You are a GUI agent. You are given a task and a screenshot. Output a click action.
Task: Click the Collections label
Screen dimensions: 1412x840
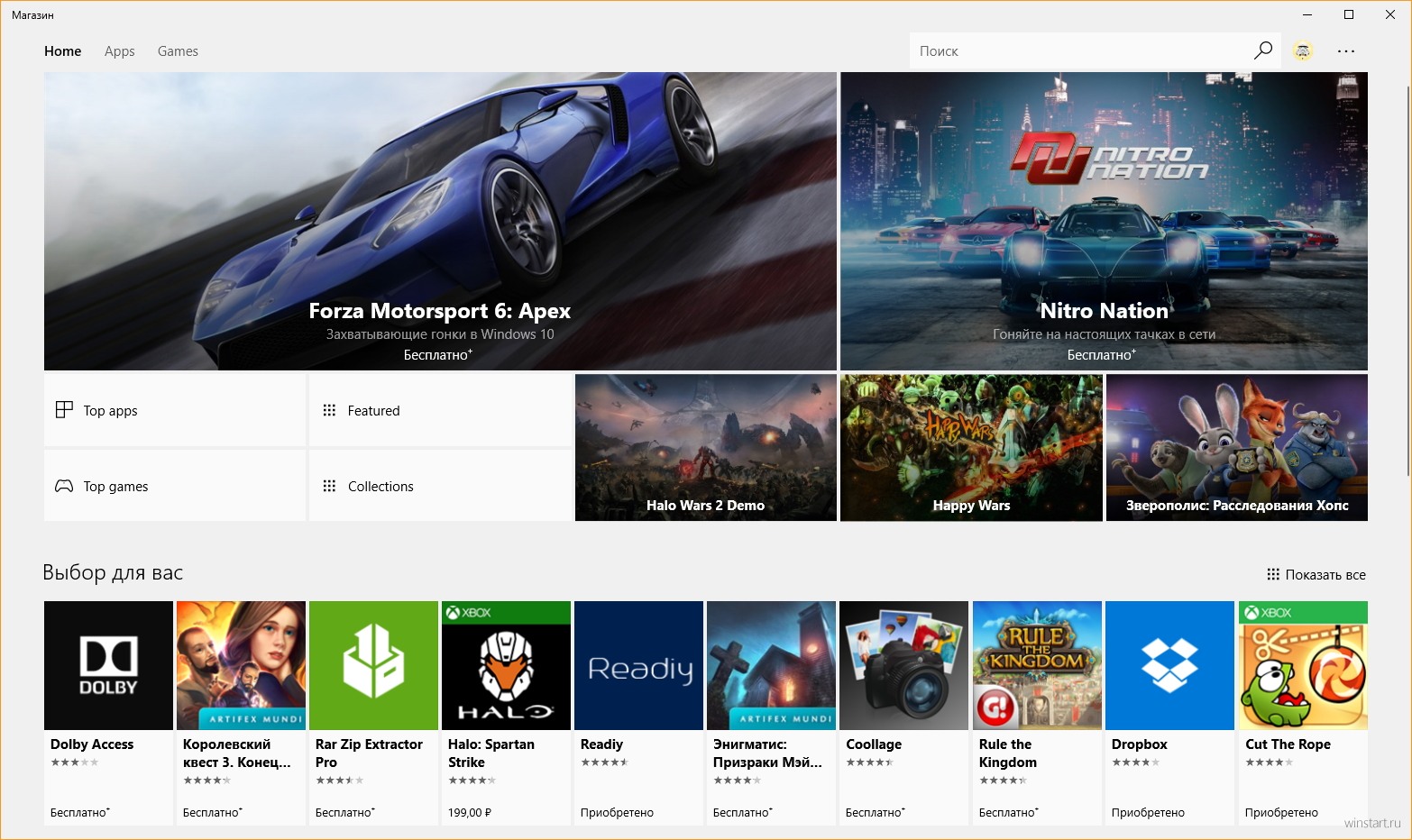tap(381, 486)
